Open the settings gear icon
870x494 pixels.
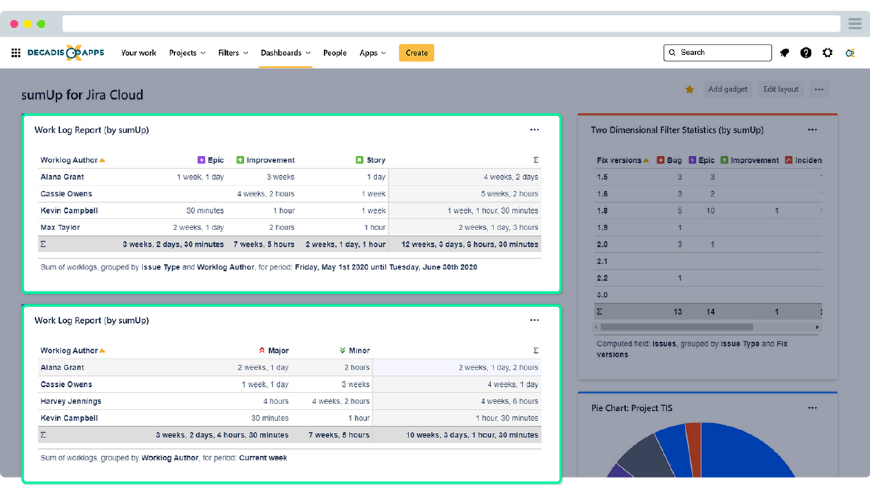pyautogui.click(x=827, y=53)
